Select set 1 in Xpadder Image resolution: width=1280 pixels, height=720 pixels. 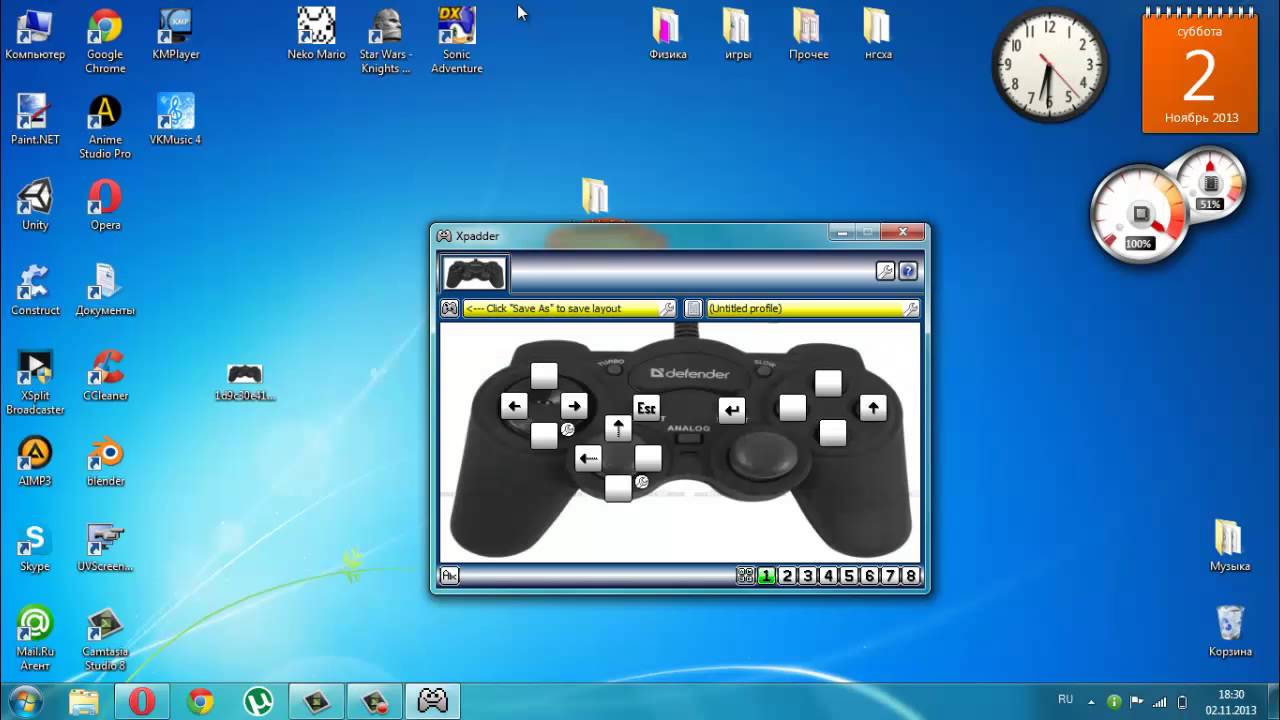(766, 576)
